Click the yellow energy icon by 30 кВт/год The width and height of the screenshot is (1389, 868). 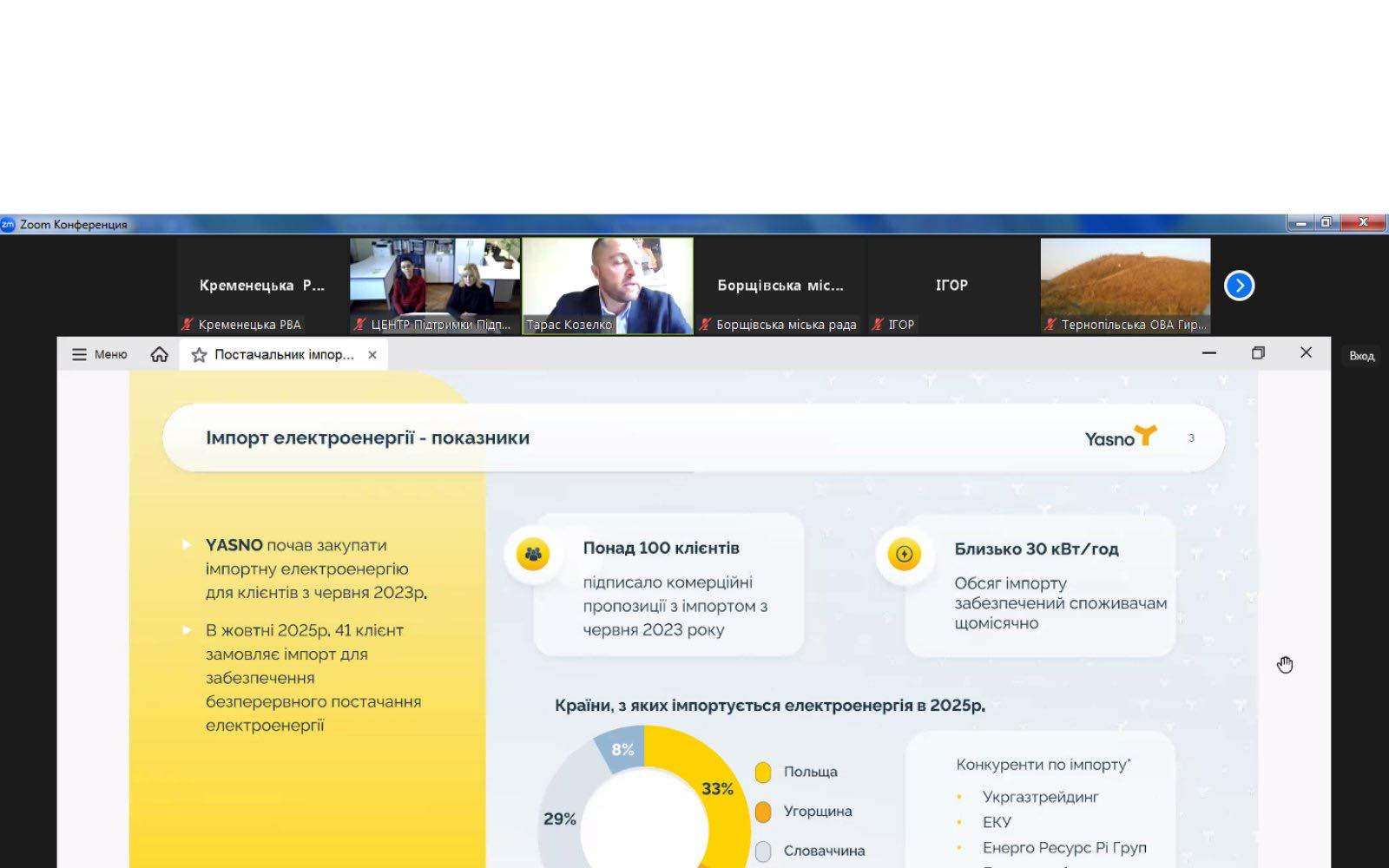(904, 554)
